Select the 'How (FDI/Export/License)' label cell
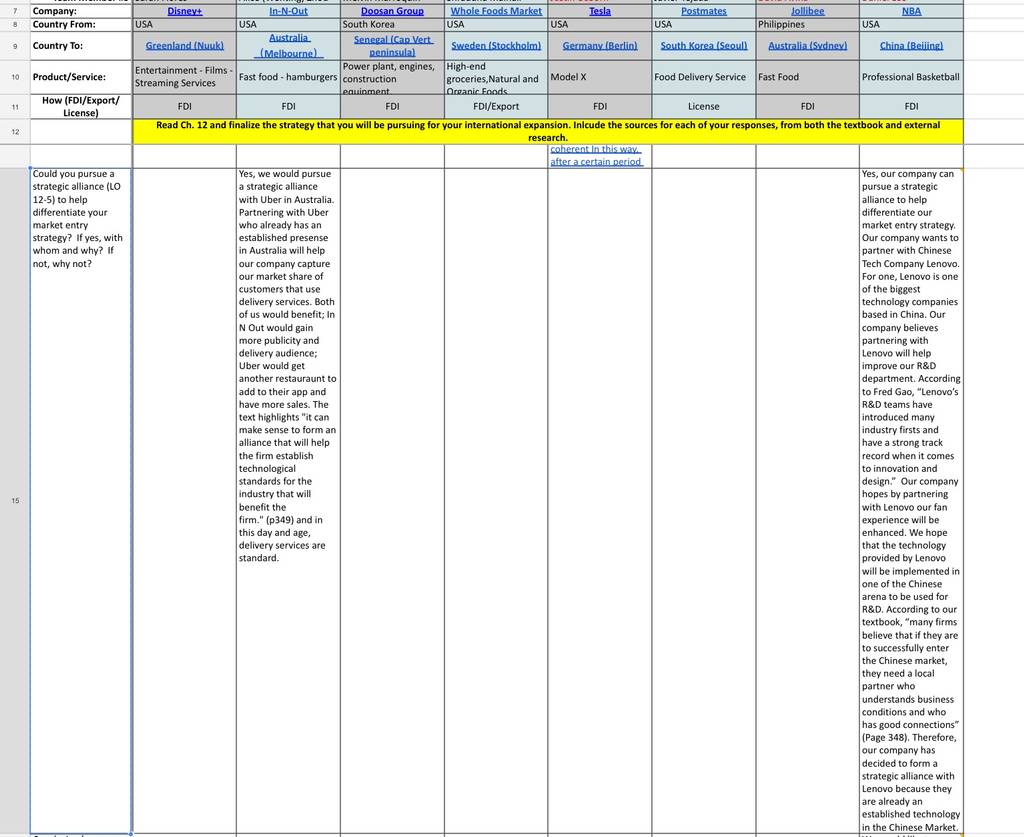 click(81, 106)
